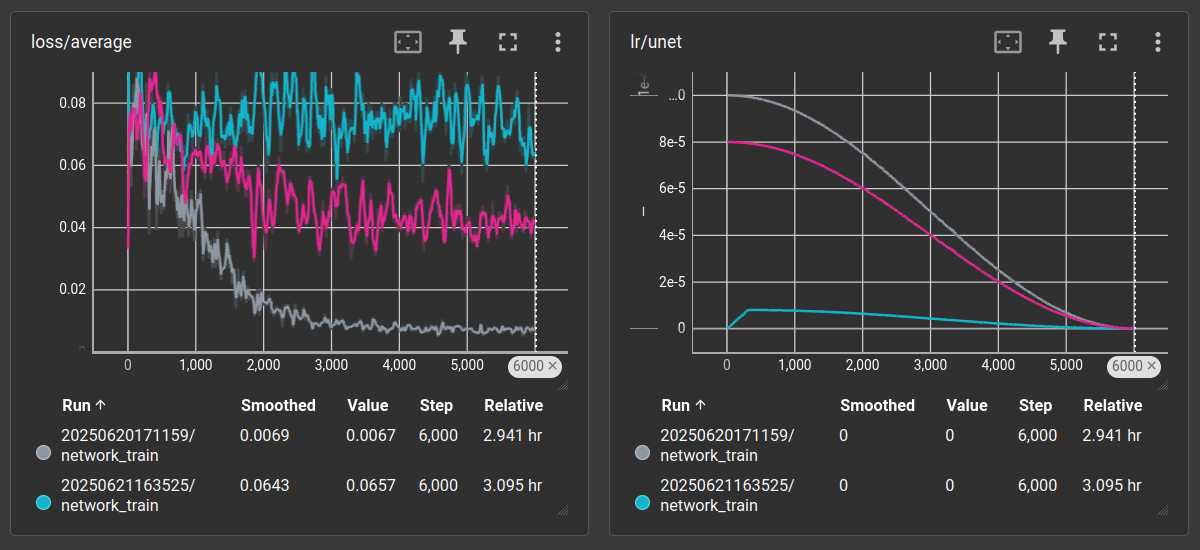Select run 20250621163525 in loss/average table

pos(128,495)
